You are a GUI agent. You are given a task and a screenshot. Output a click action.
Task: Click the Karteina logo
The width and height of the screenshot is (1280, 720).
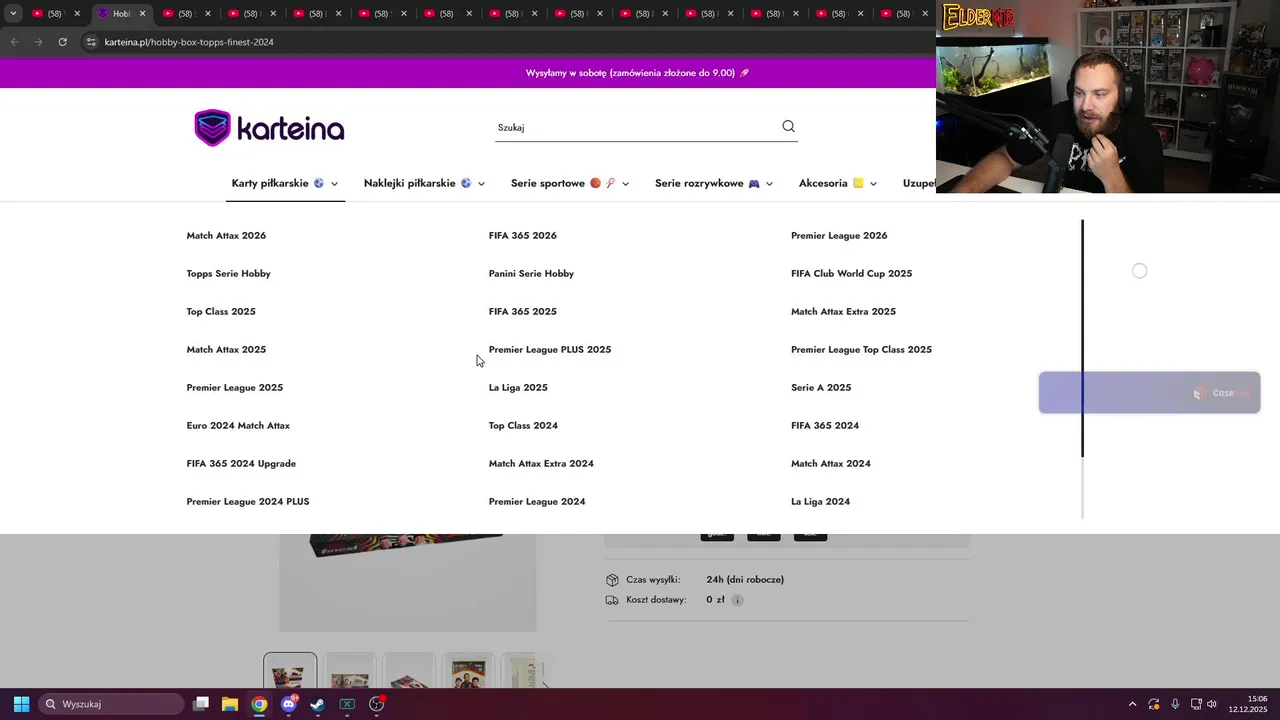[x=269, y=128]
